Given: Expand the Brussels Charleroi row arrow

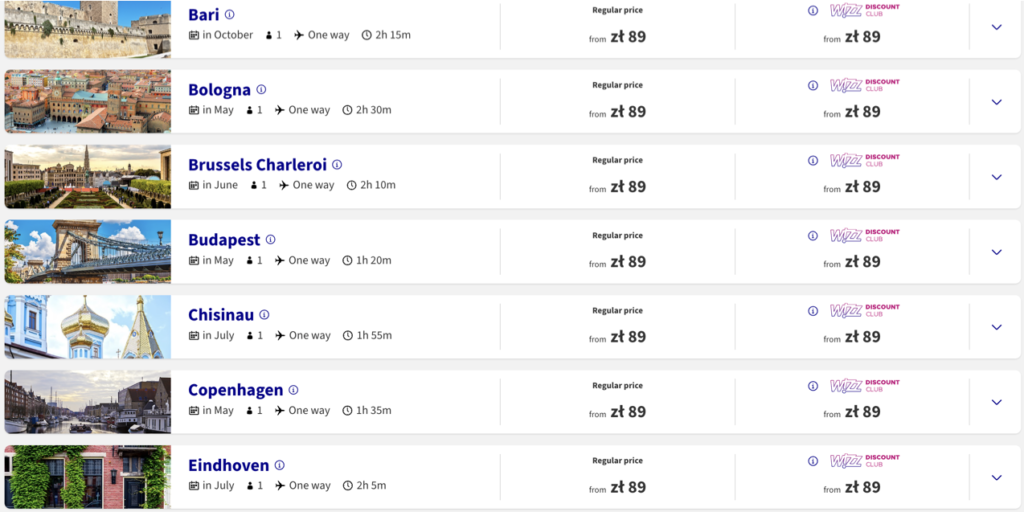Looking at the screenshot, I should [x=996, y=177].
